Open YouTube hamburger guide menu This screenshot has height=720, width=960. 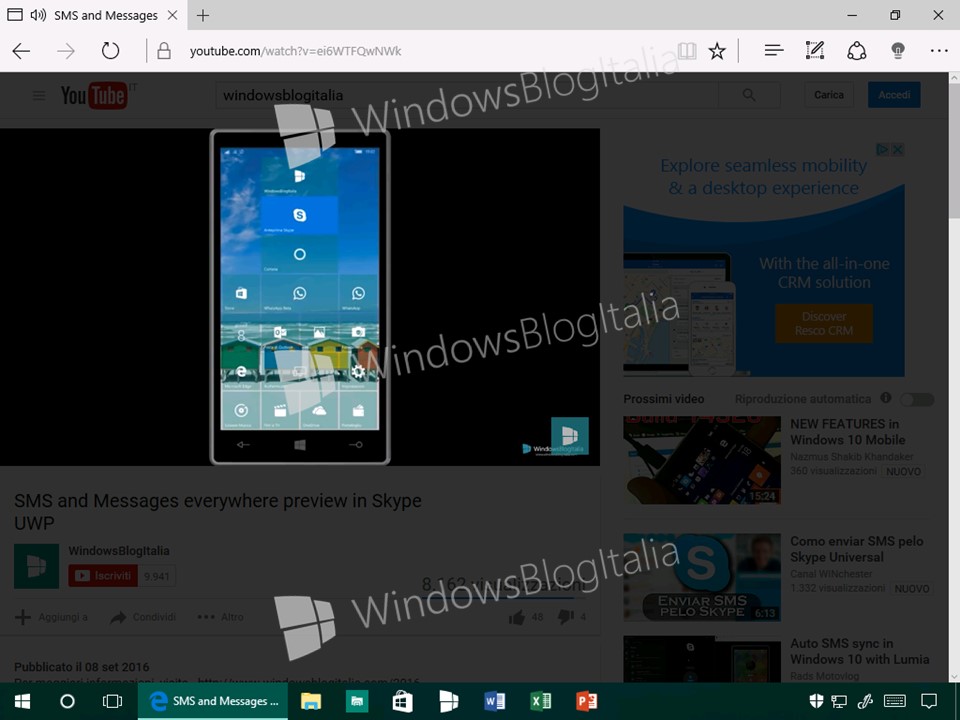click(39, 96)
